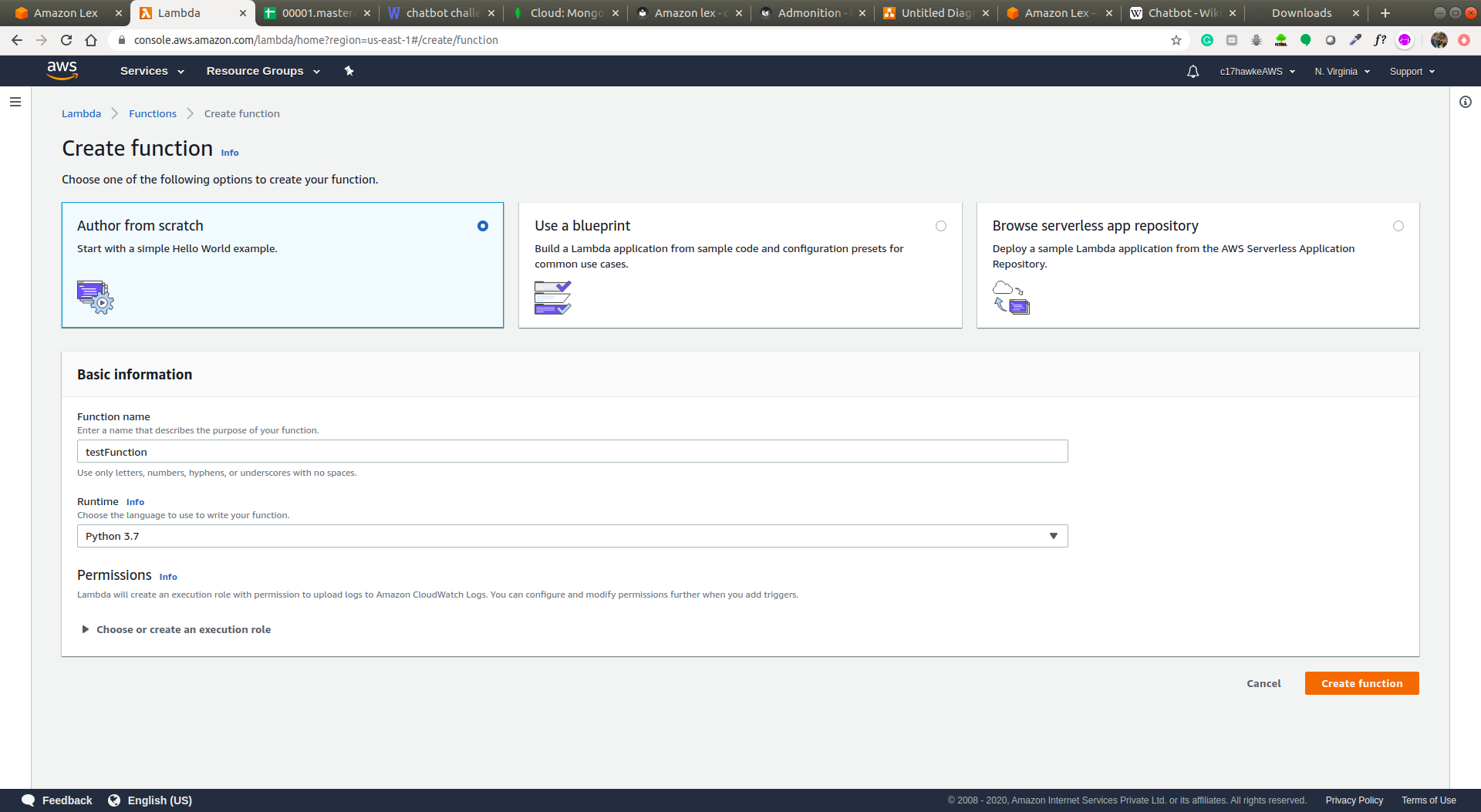
Task: Switch to the Chatbot - Wiki tab
Action: pos(1182,13)
